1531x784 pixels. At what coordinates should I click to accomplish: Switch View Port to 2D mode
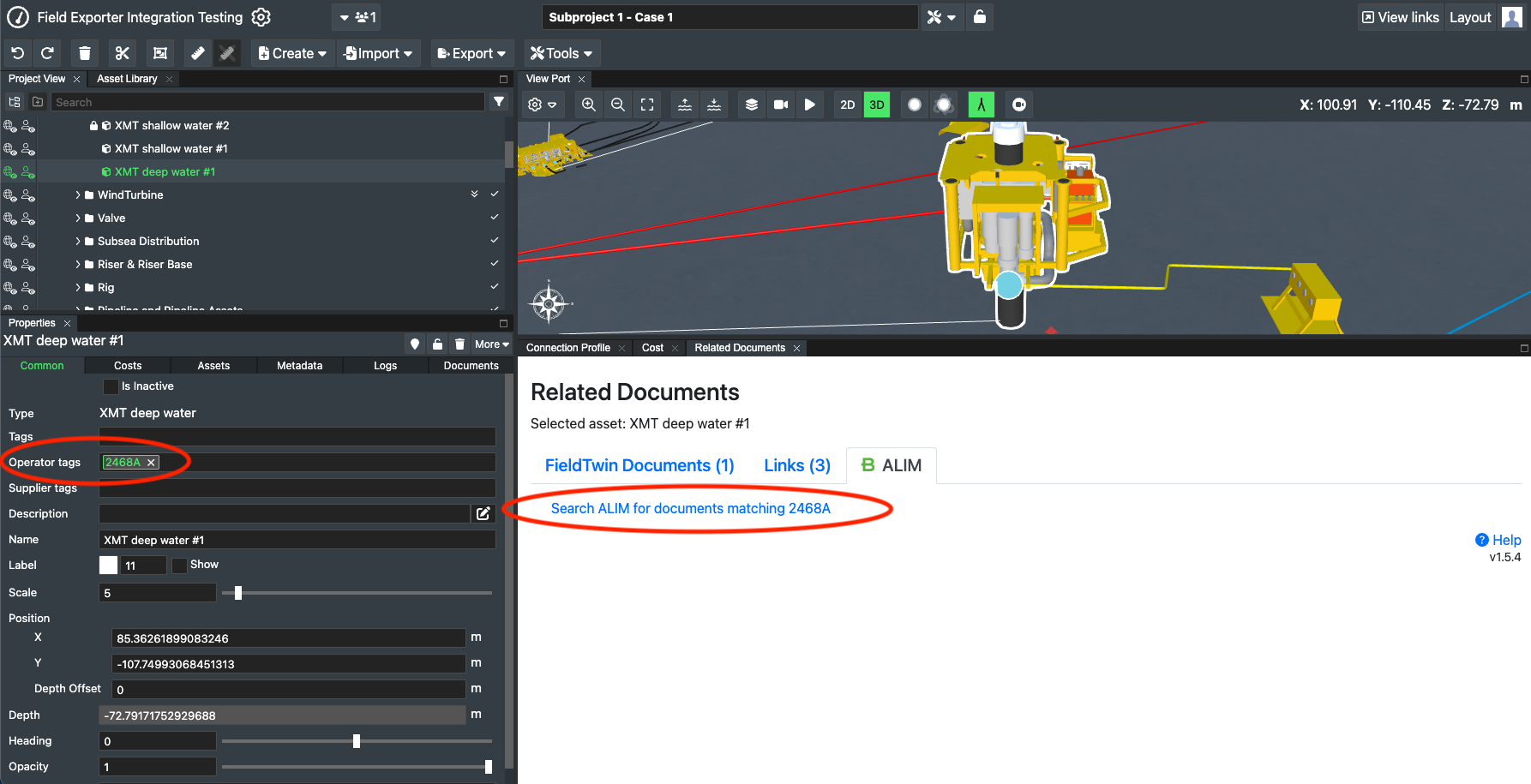pyautogui.click(x=848, y=105)
